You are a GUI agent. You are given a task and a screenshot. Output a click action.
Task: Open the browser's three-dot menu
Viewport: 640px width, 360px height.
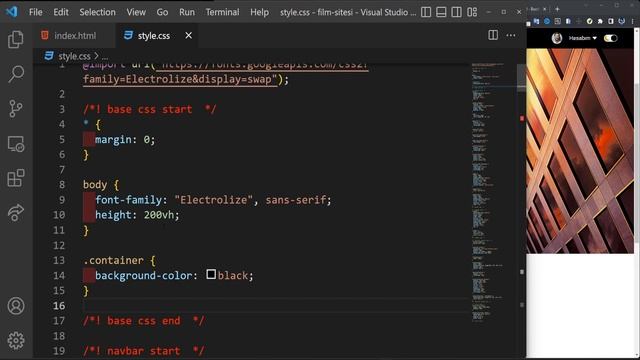click(632, 21)
